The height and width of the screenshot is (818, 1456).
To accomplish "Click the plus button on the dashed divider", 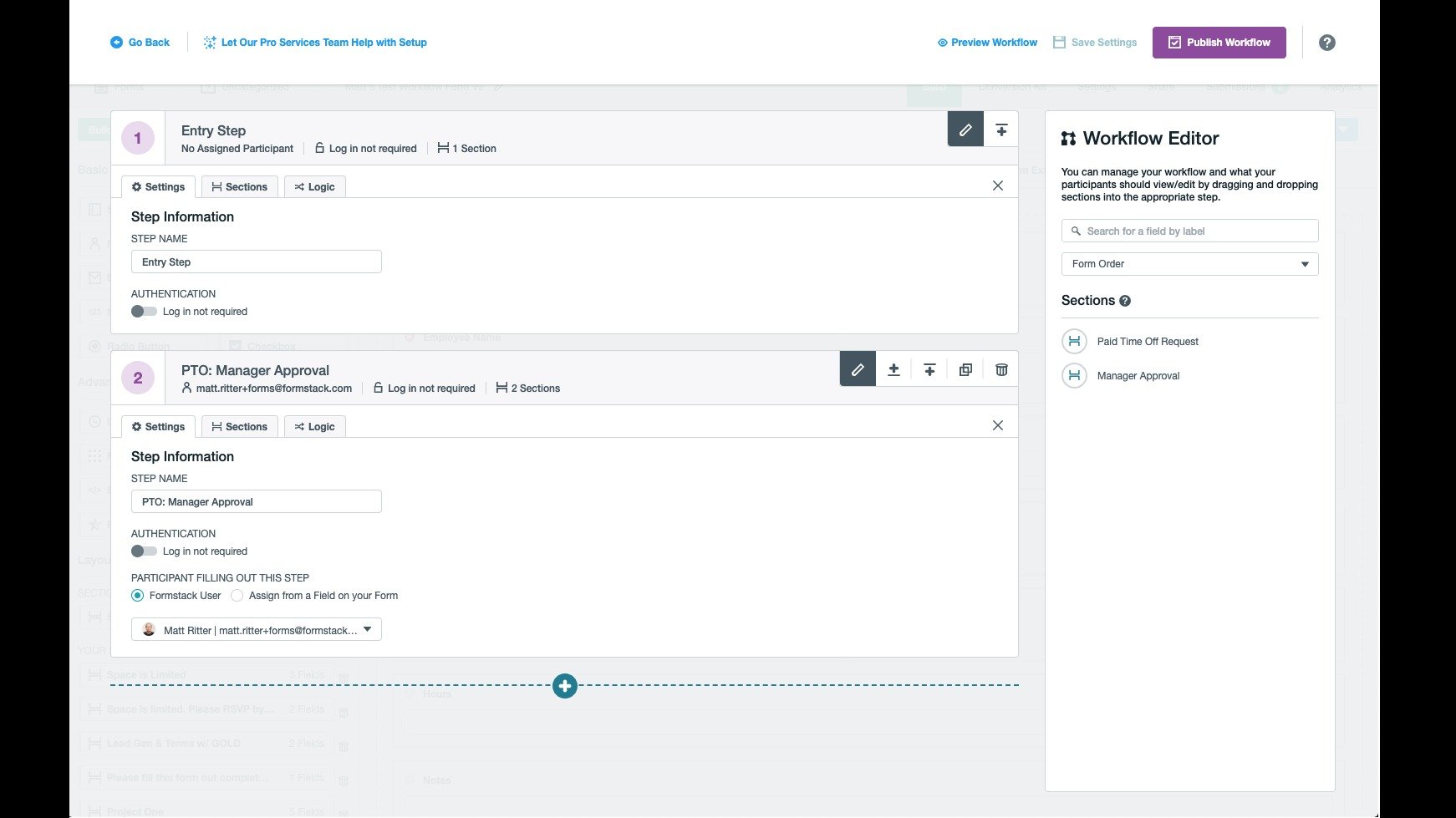I will (x=565, y=685).
